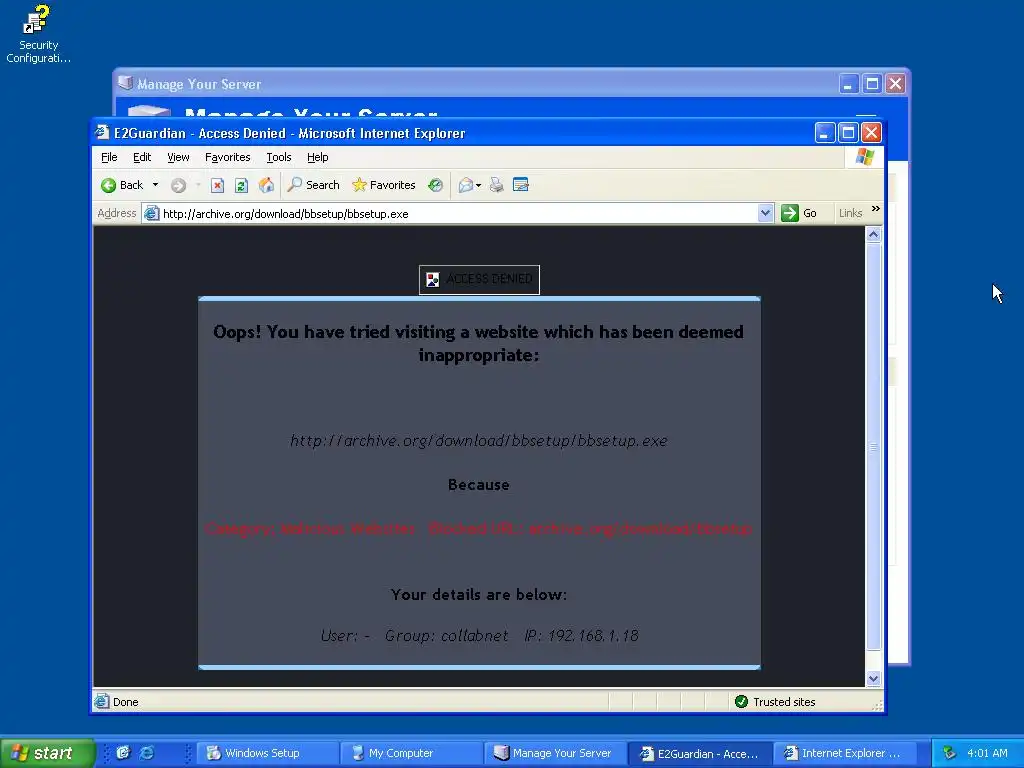Screen dimensions: 1024x768
Task: Click the first Quick Launch icon
Action: pyautogui.click(x=123, y=753)
